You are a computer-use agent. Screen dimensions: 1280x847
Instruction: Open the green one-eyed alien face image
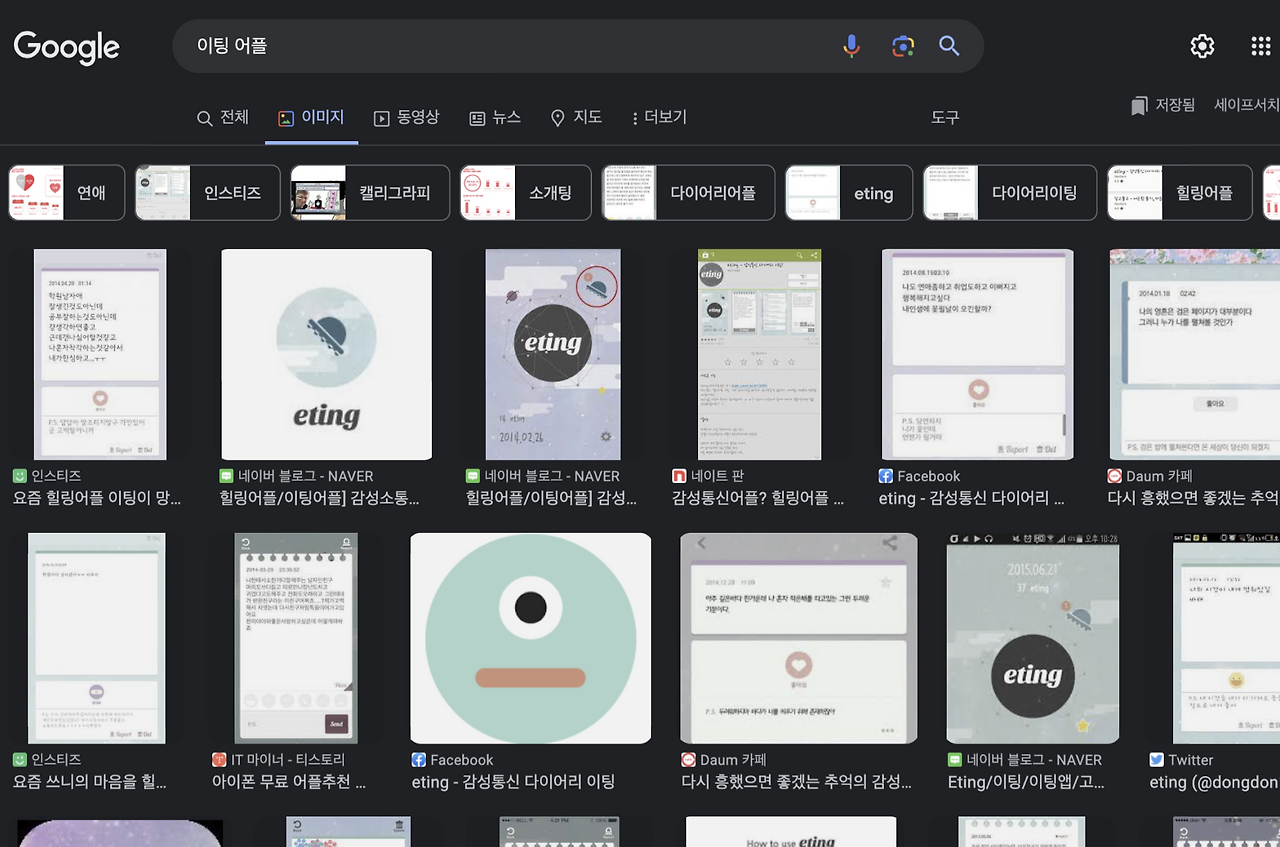click(531, 638)
